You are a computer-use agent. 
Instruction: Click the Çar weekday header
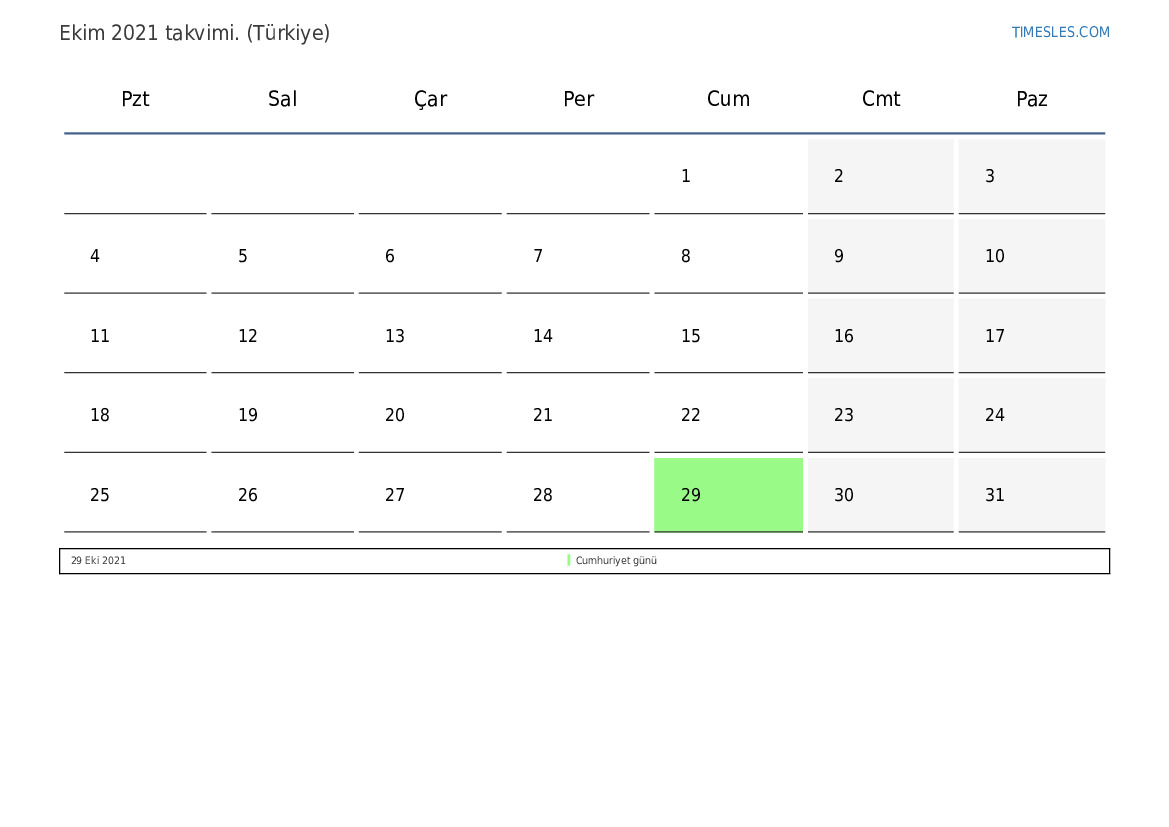[x=430, y=99]
